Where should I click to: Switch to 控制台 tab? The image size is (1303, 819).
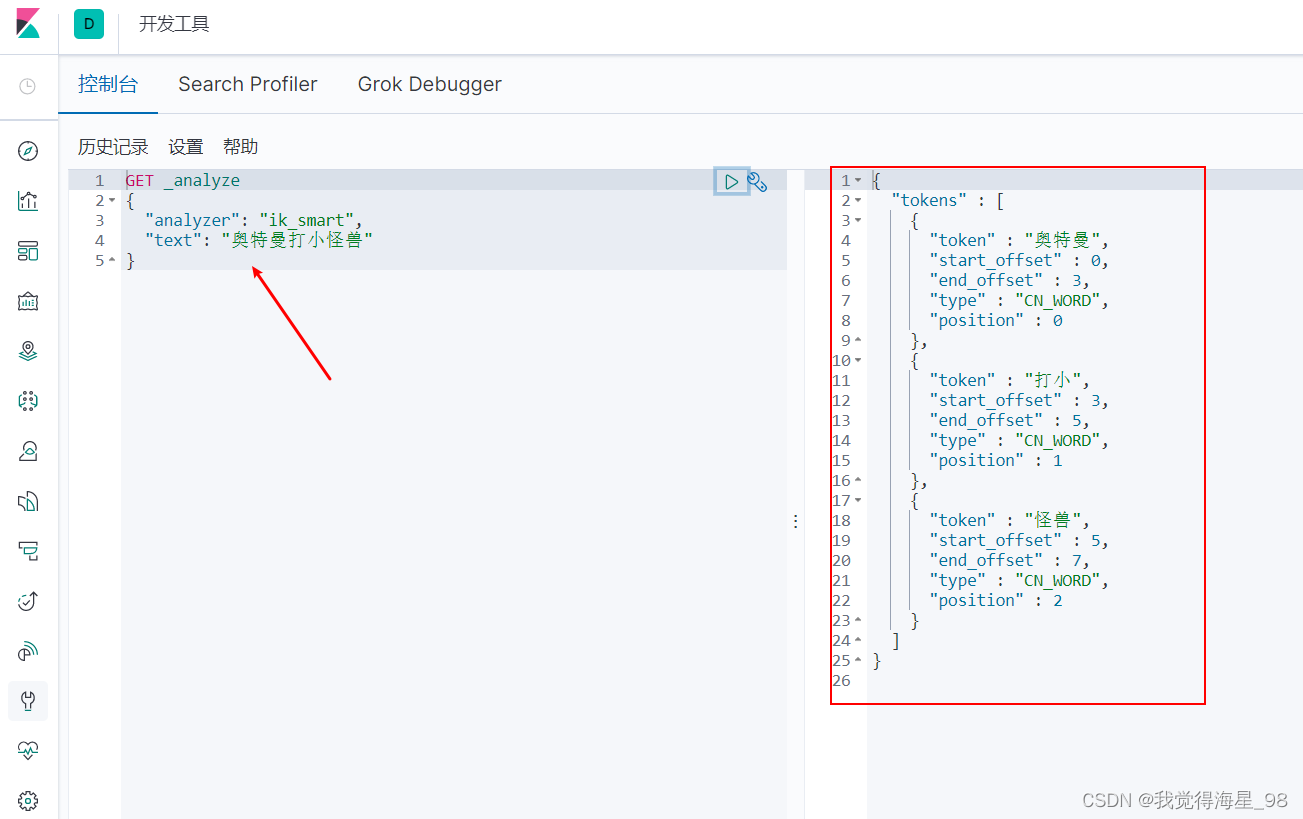click(108, 84)
